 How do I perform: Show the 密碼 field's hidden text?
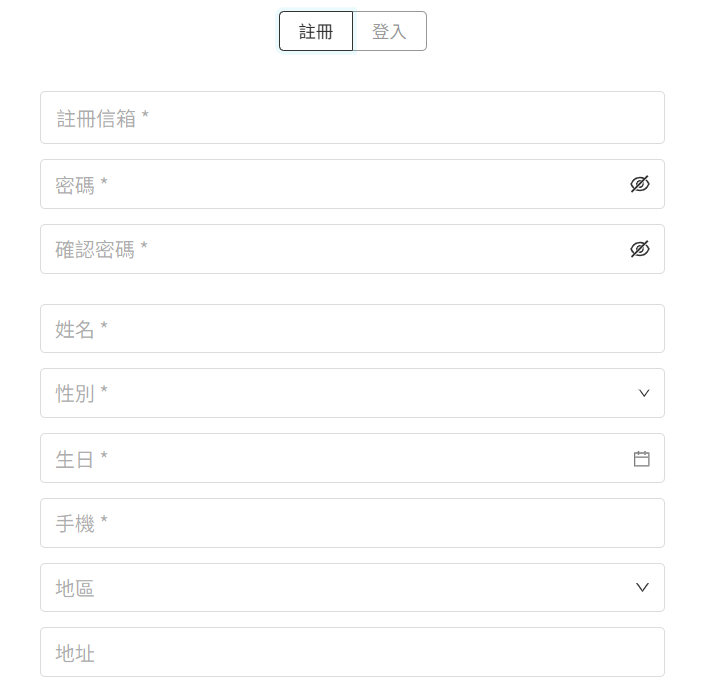[640, 184]
